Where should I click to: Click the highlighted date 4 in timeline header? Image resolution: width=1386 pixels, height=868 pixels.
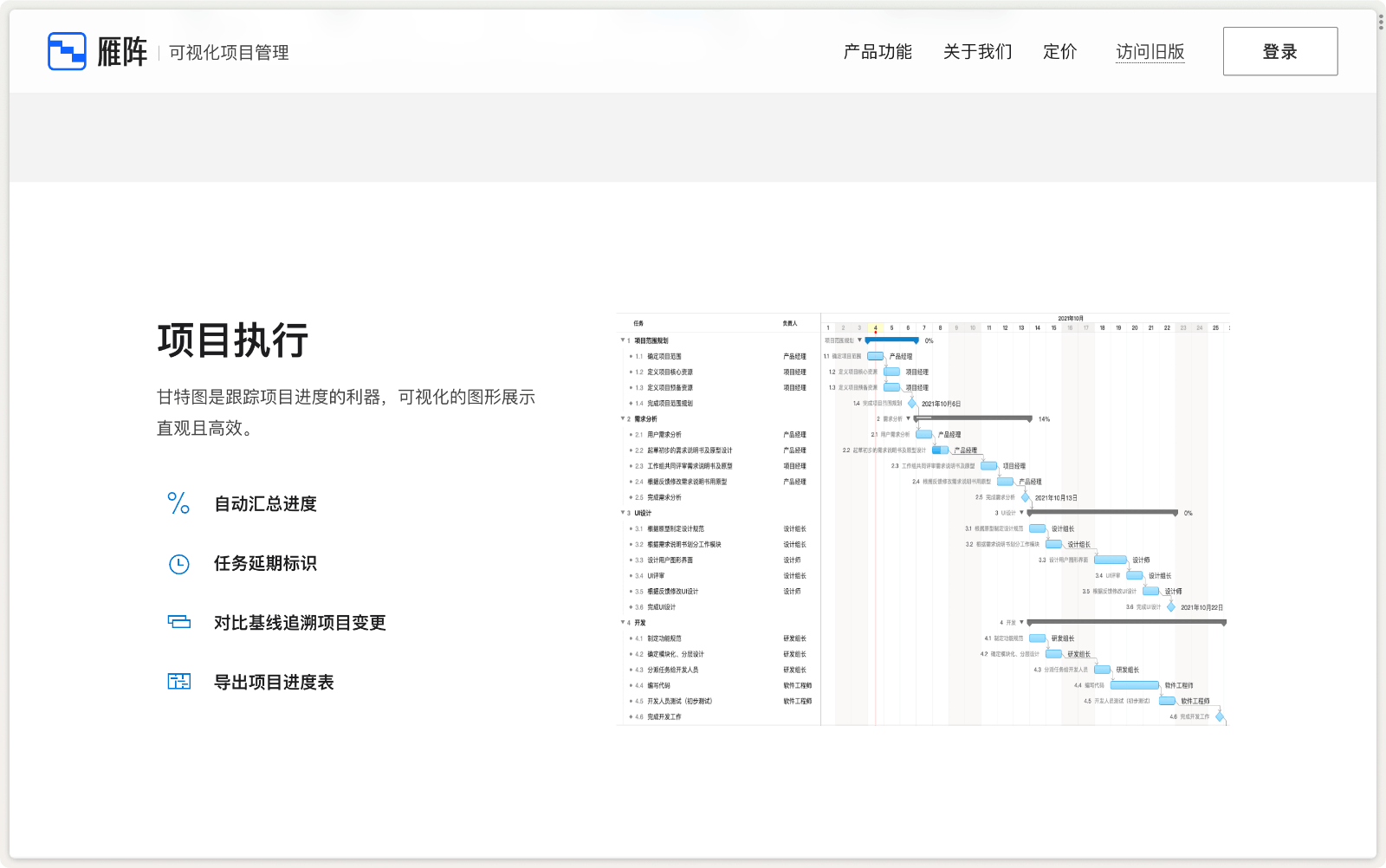click(x=875, y=328)
